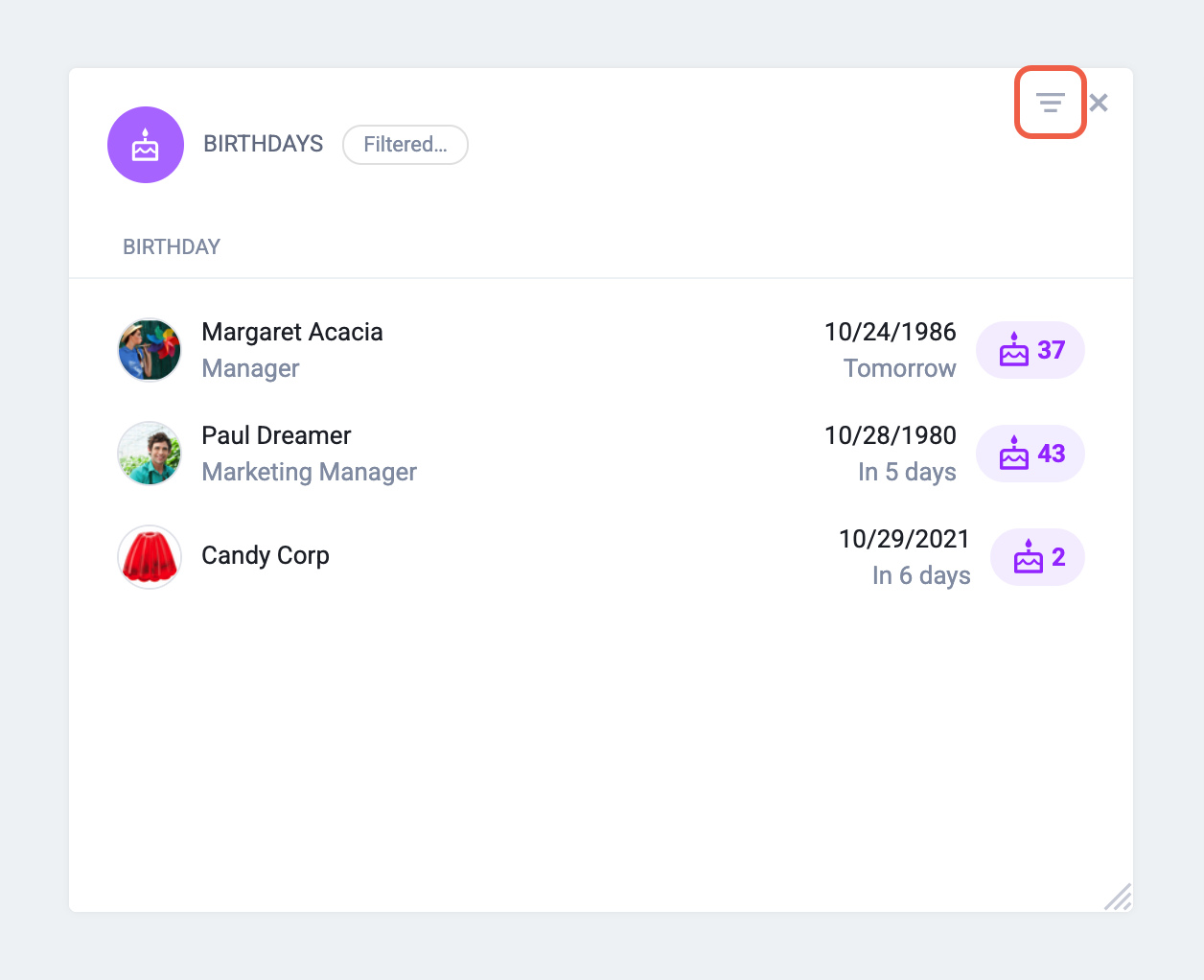Click the age 43 birthday badge

click(x=1030, y=454)
